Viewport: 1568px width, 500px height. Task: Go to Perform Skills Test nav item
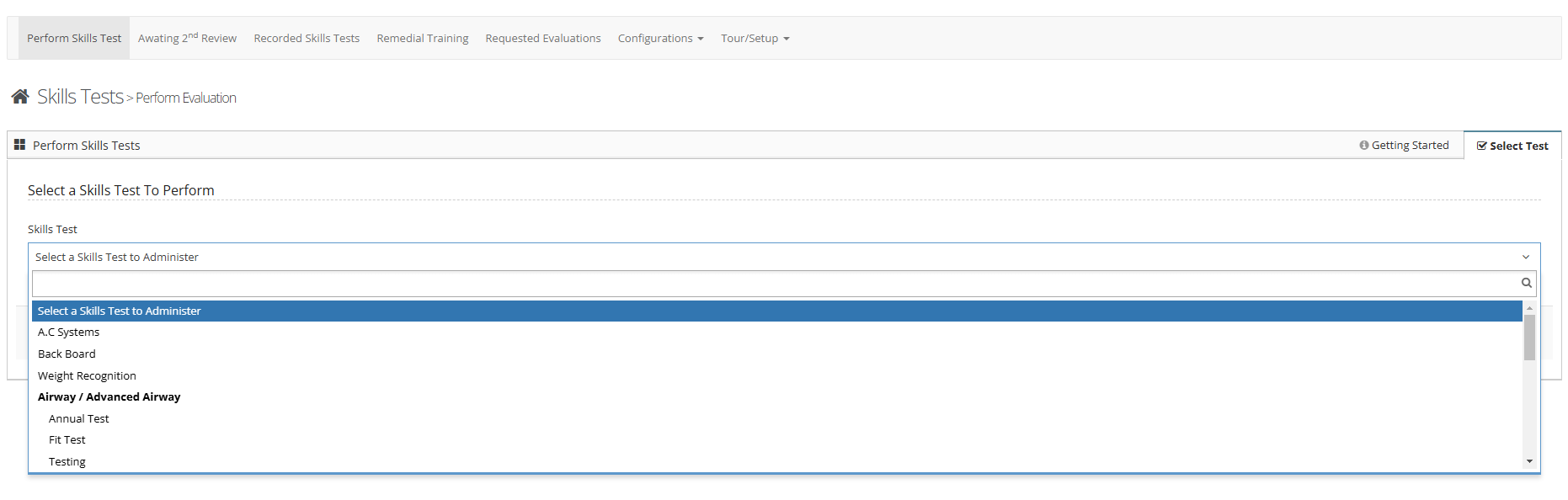pyautogui.click(x=74, y=39)
